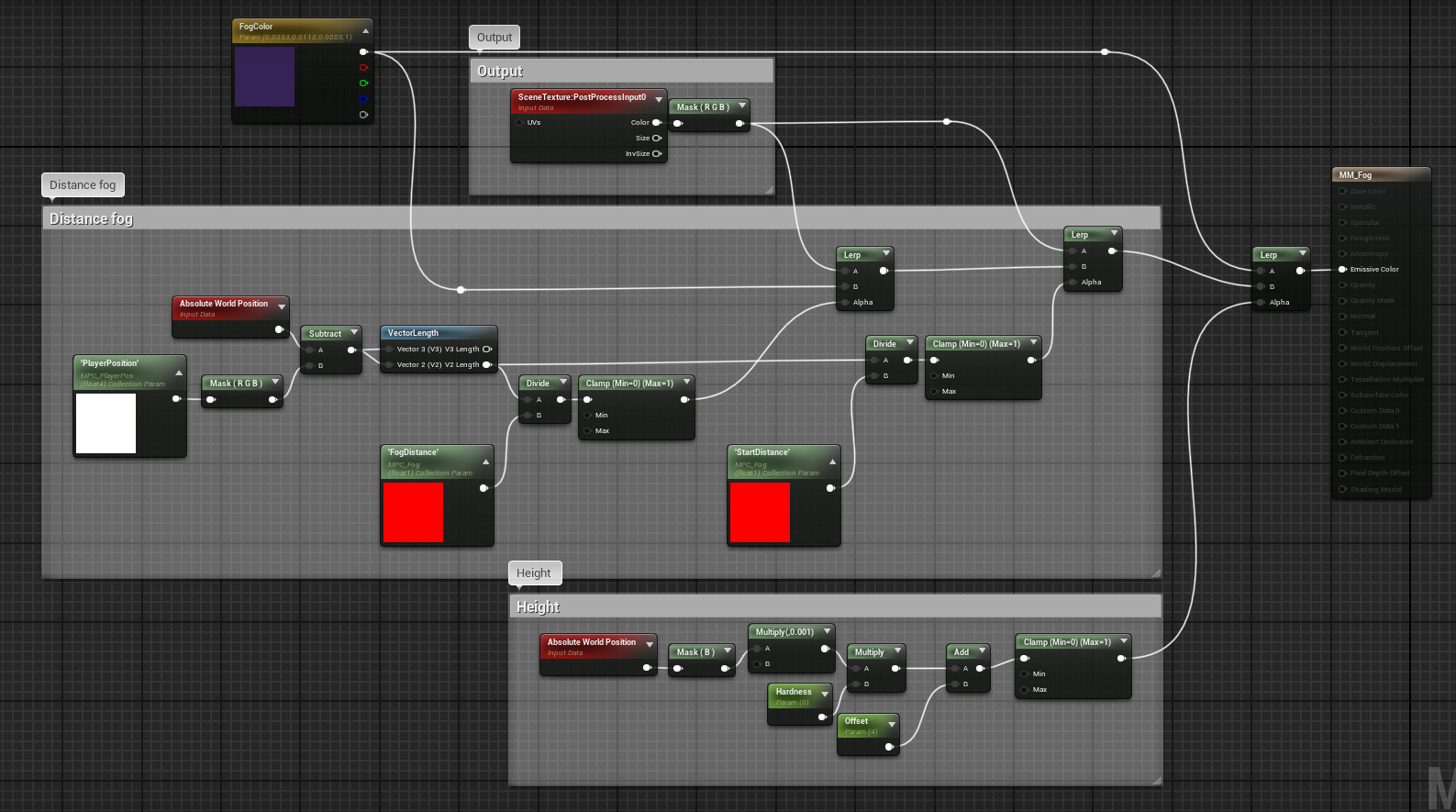Collapse the 'StartDistance' node preview arrow
This screenshot has width=1456, height=812.
pos(833,462)
